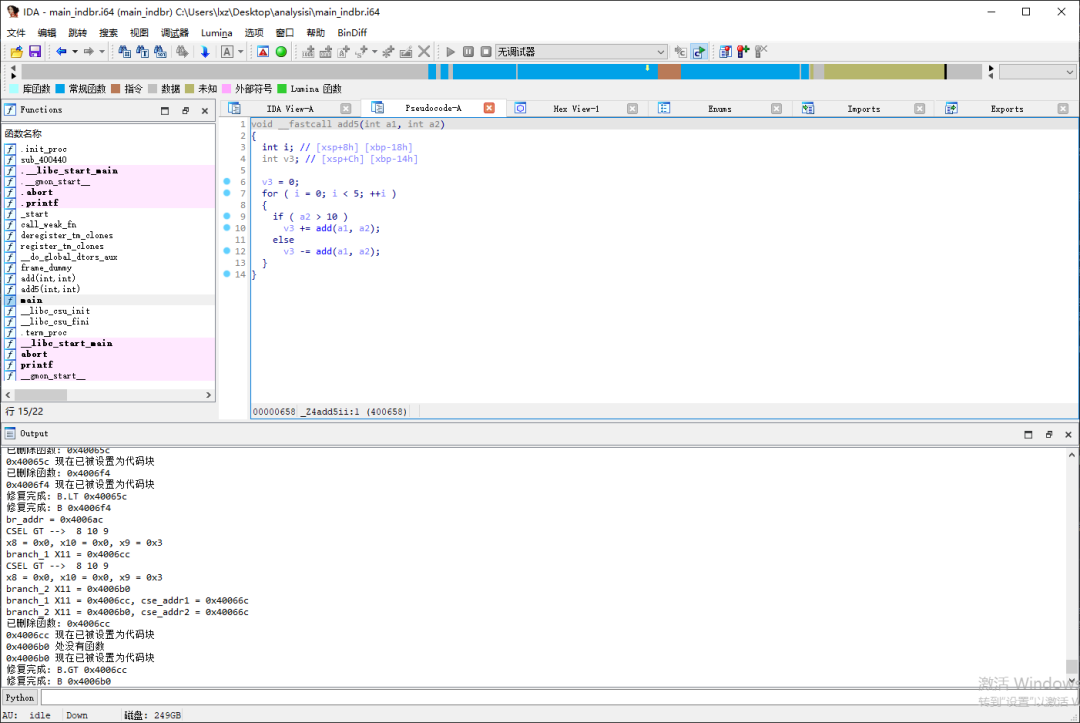Switch to the Hex View-1 tab
This screenshot has height=723, width=1080.
(576, 109)
